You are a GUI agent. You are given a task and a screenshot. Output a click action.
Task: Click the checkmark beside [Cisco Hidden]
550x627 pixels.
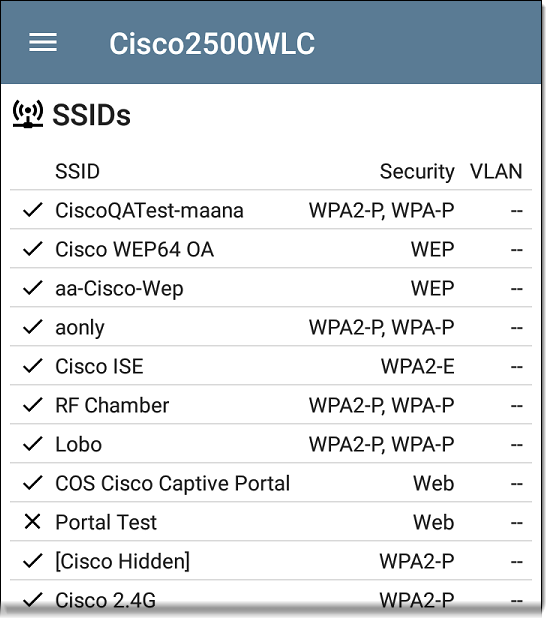(32, 561)
